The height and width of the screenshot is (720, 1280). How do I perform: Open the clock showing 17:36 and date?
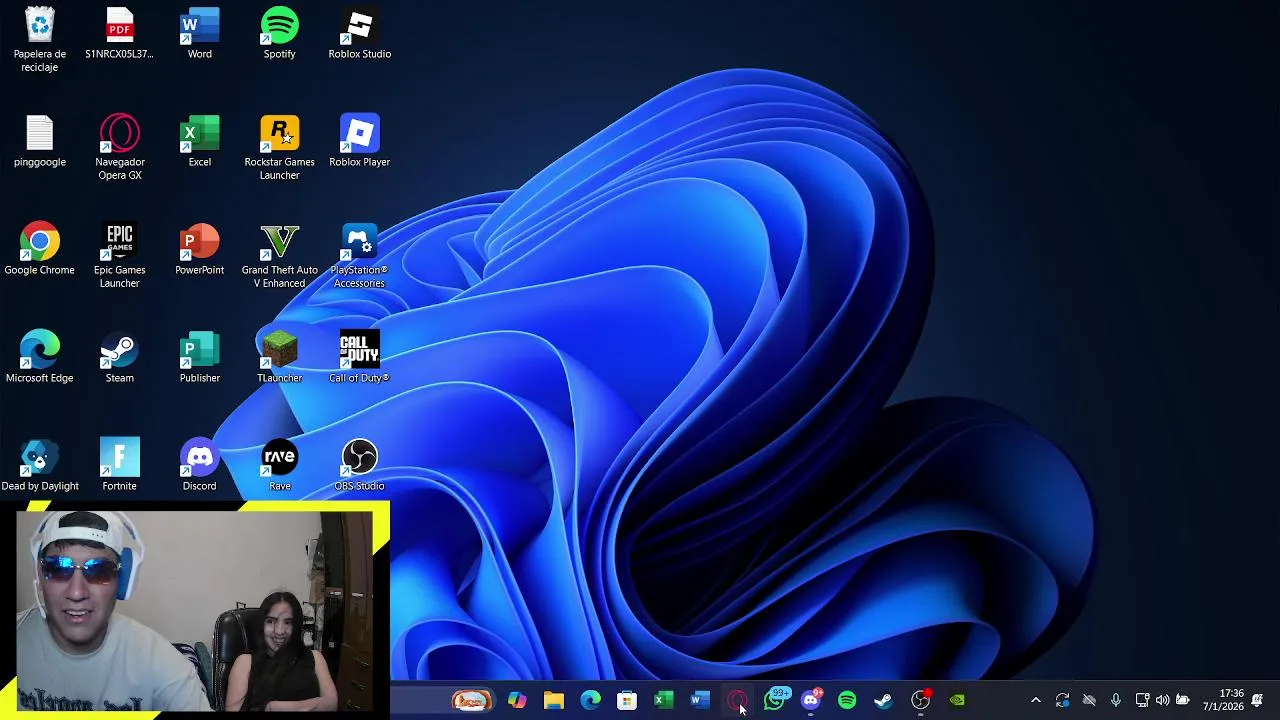coord(1224,700)
